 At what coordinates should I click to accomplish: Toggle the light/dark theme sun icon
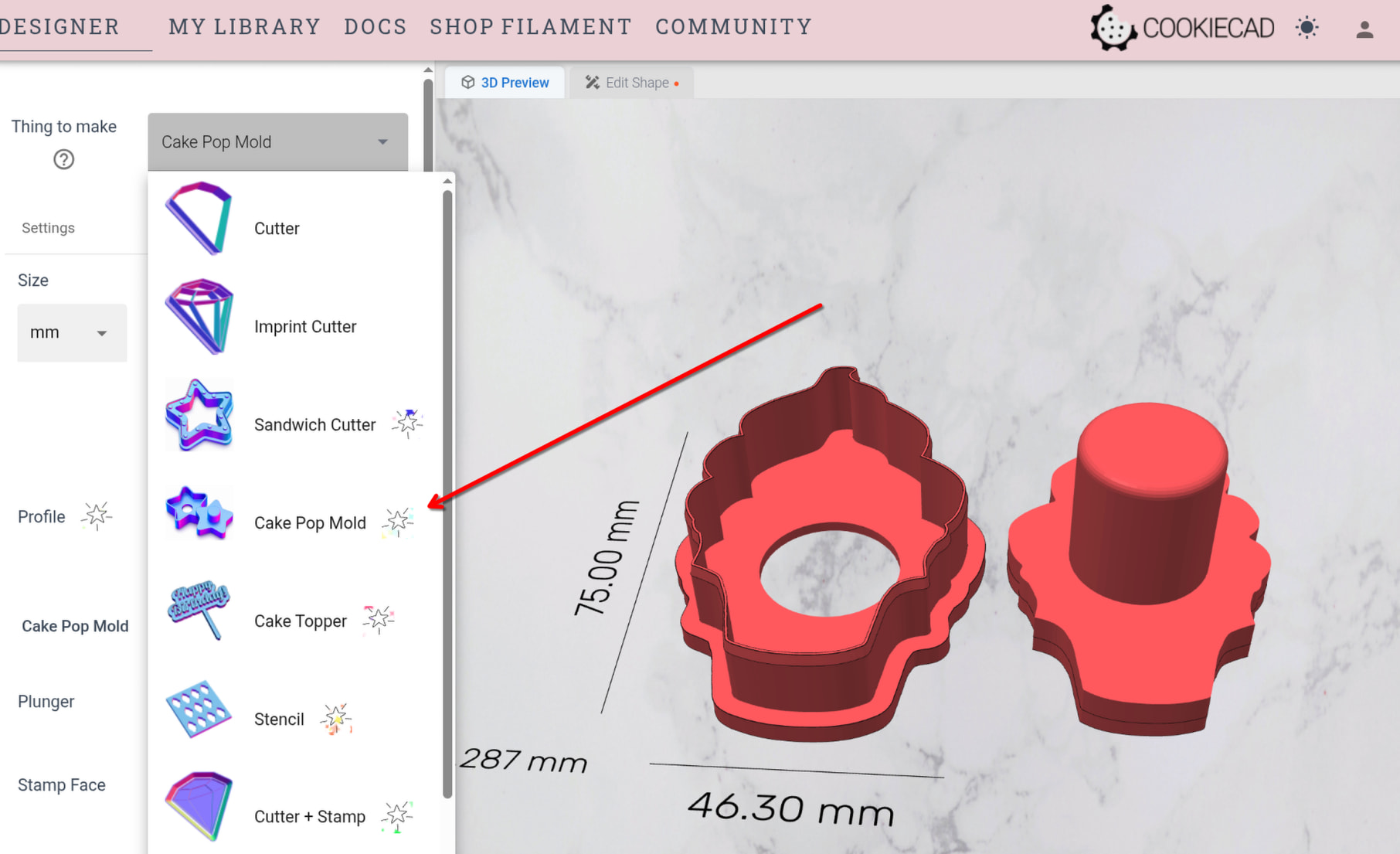pos(1307,28)
